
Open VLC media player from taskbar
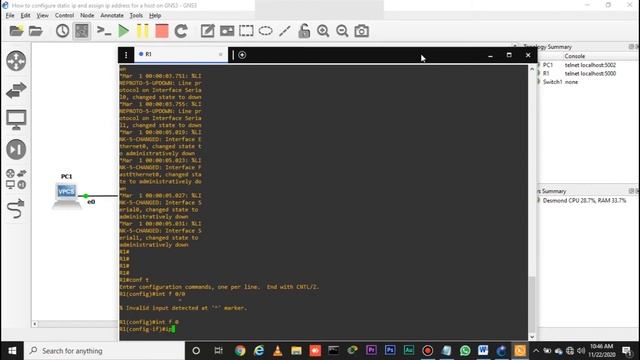(x=278, y=351)
